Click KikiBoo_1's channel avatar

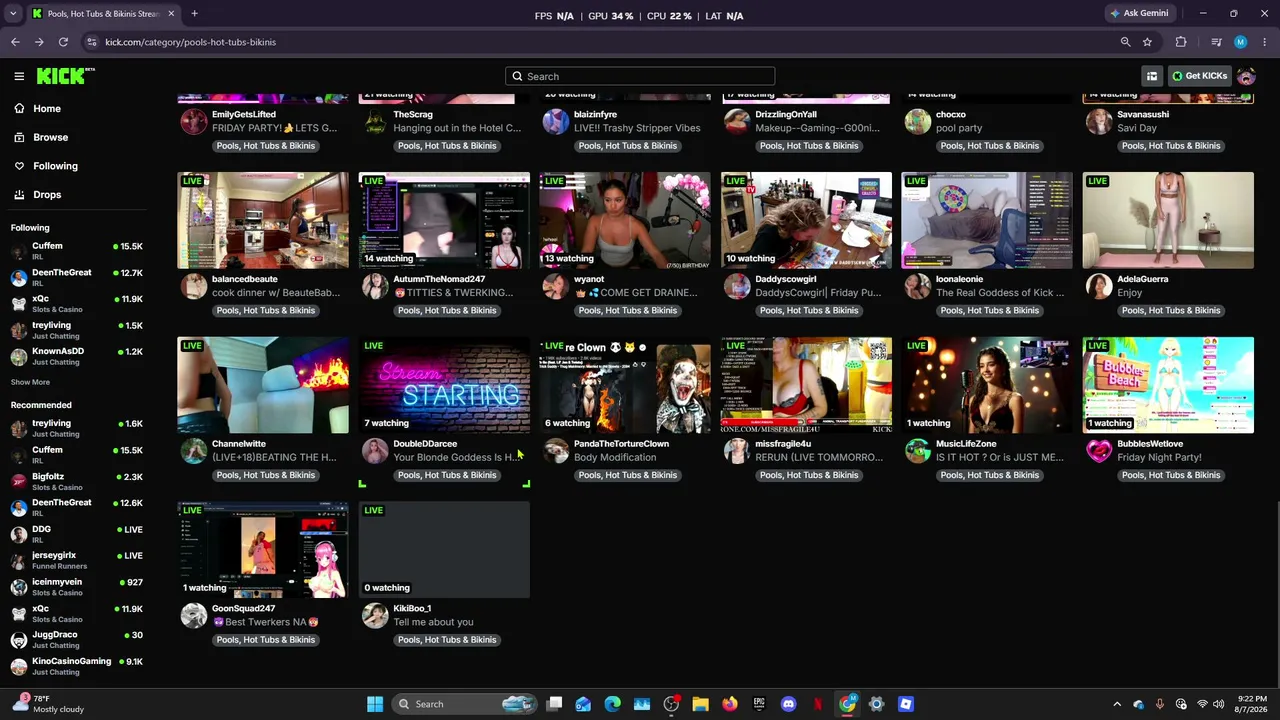pyautogui.click(x=375, y=615)
